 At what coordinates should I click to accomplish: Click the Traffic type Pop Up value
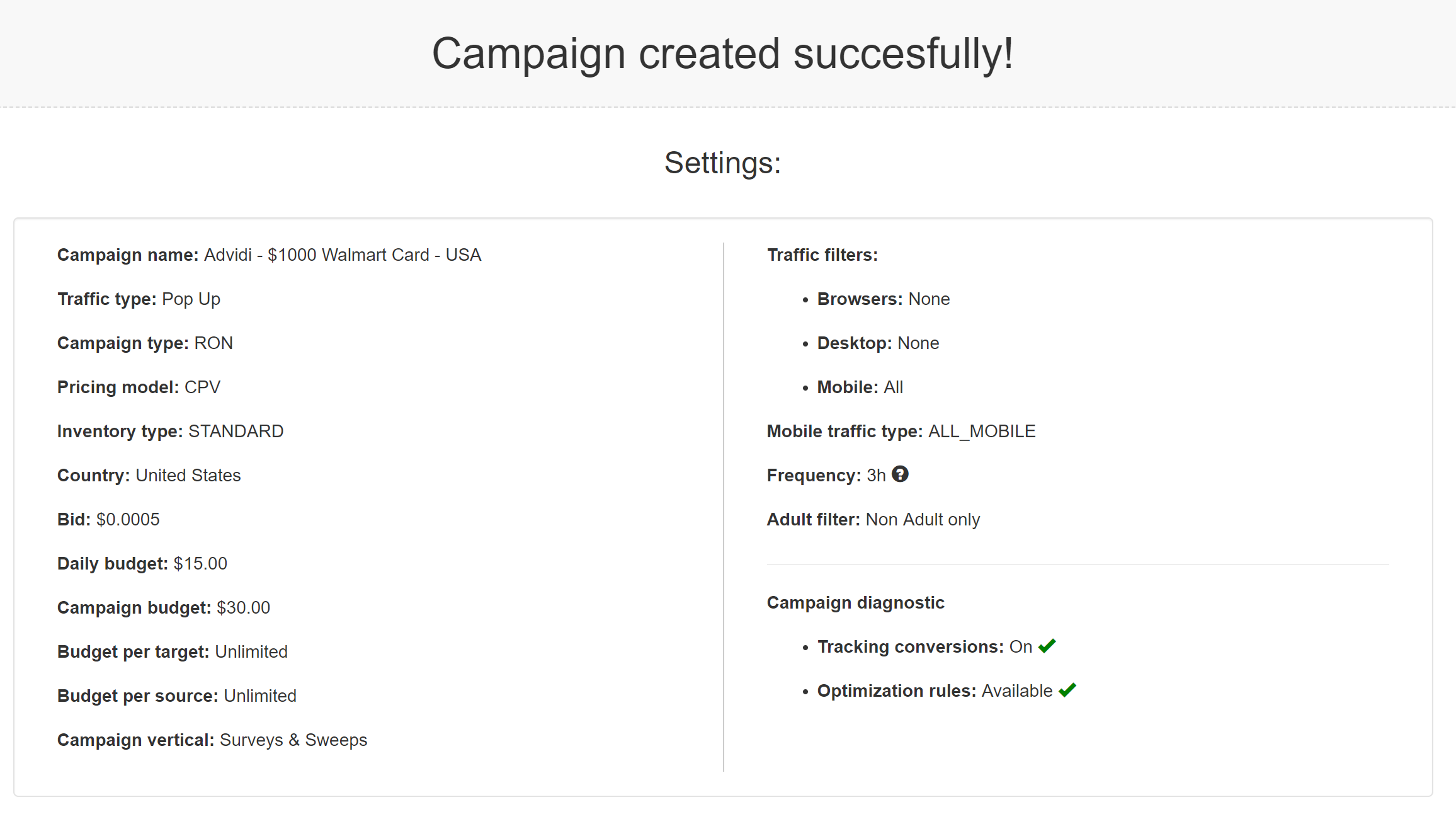pos(191,299)
